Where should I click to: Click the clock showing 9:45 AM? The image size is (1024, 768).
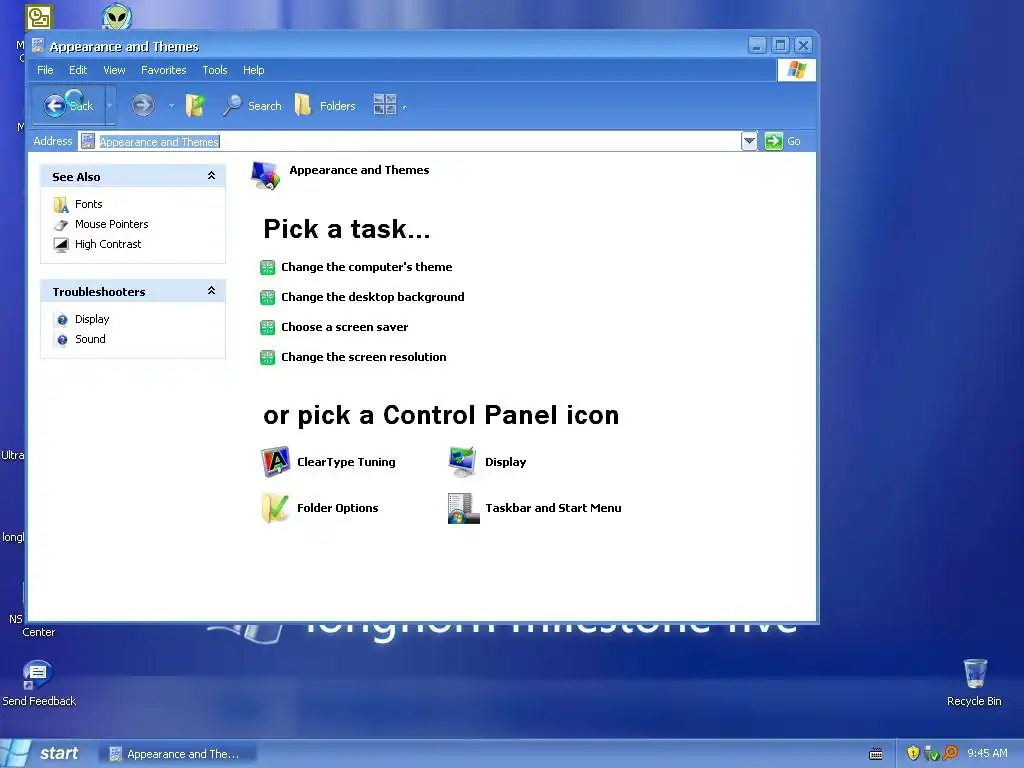point(987,753)
